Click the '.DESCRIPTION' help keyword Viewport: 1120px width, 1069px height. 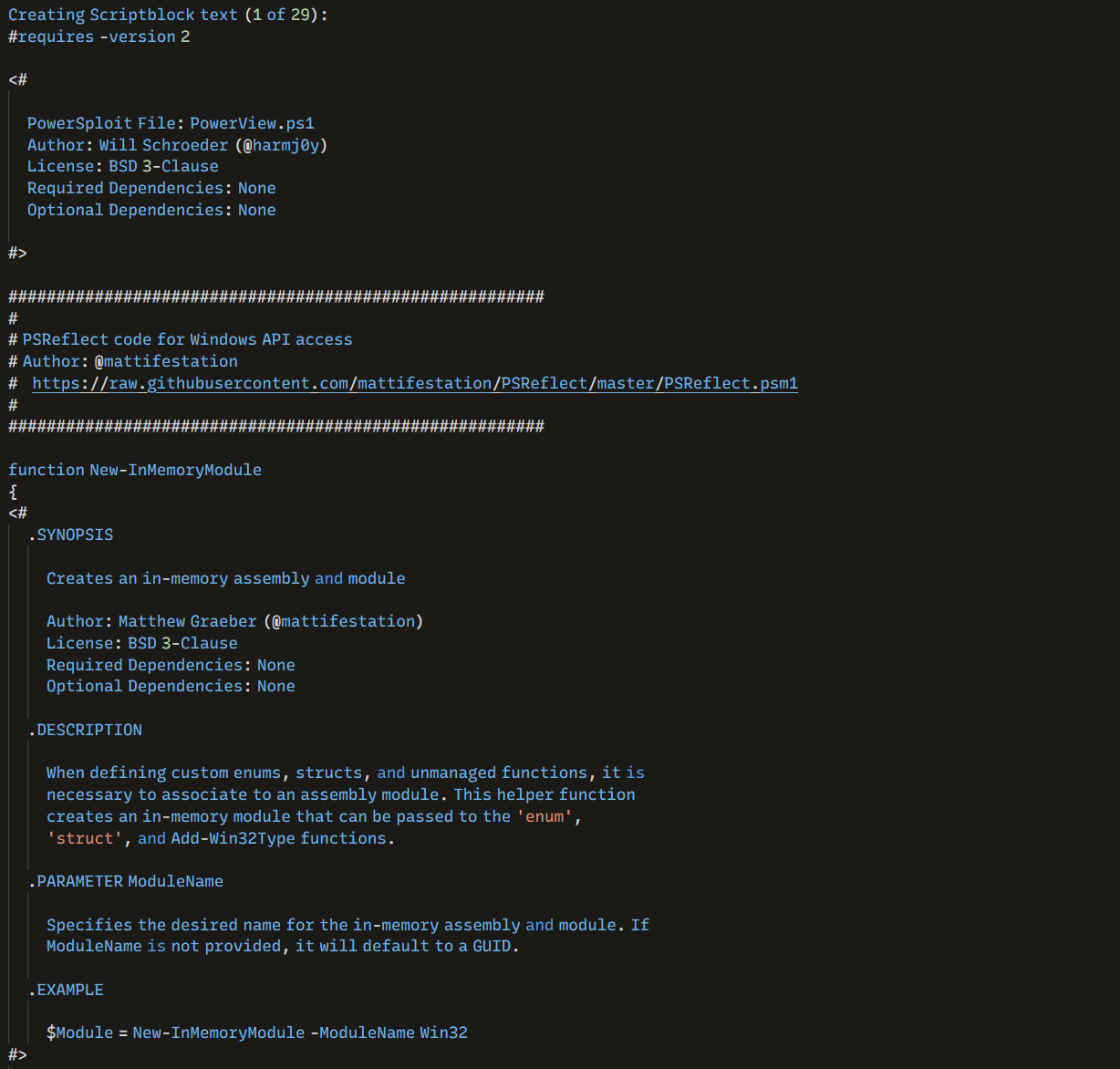pyautogui.click(x=85, y=730)
